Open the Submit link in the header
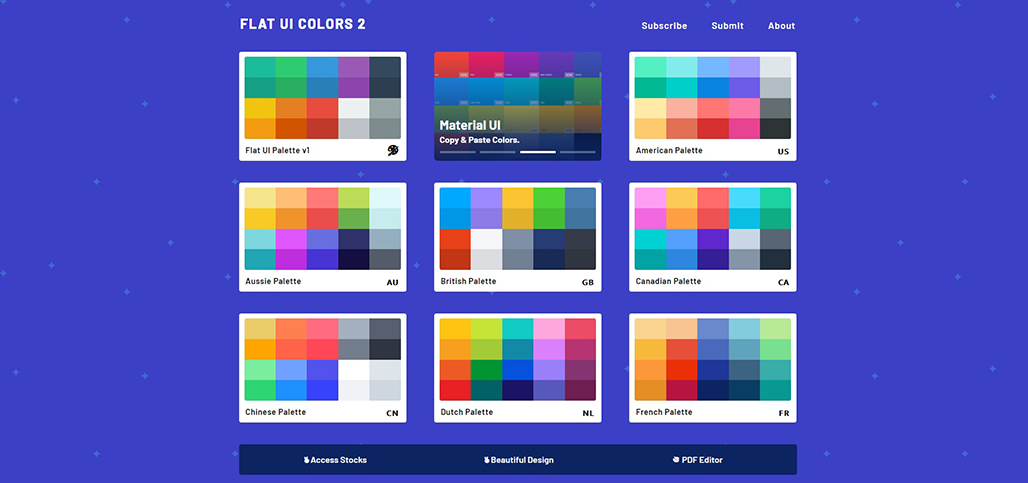Screen dimensions: 1028x483 [x=728, y=26]
